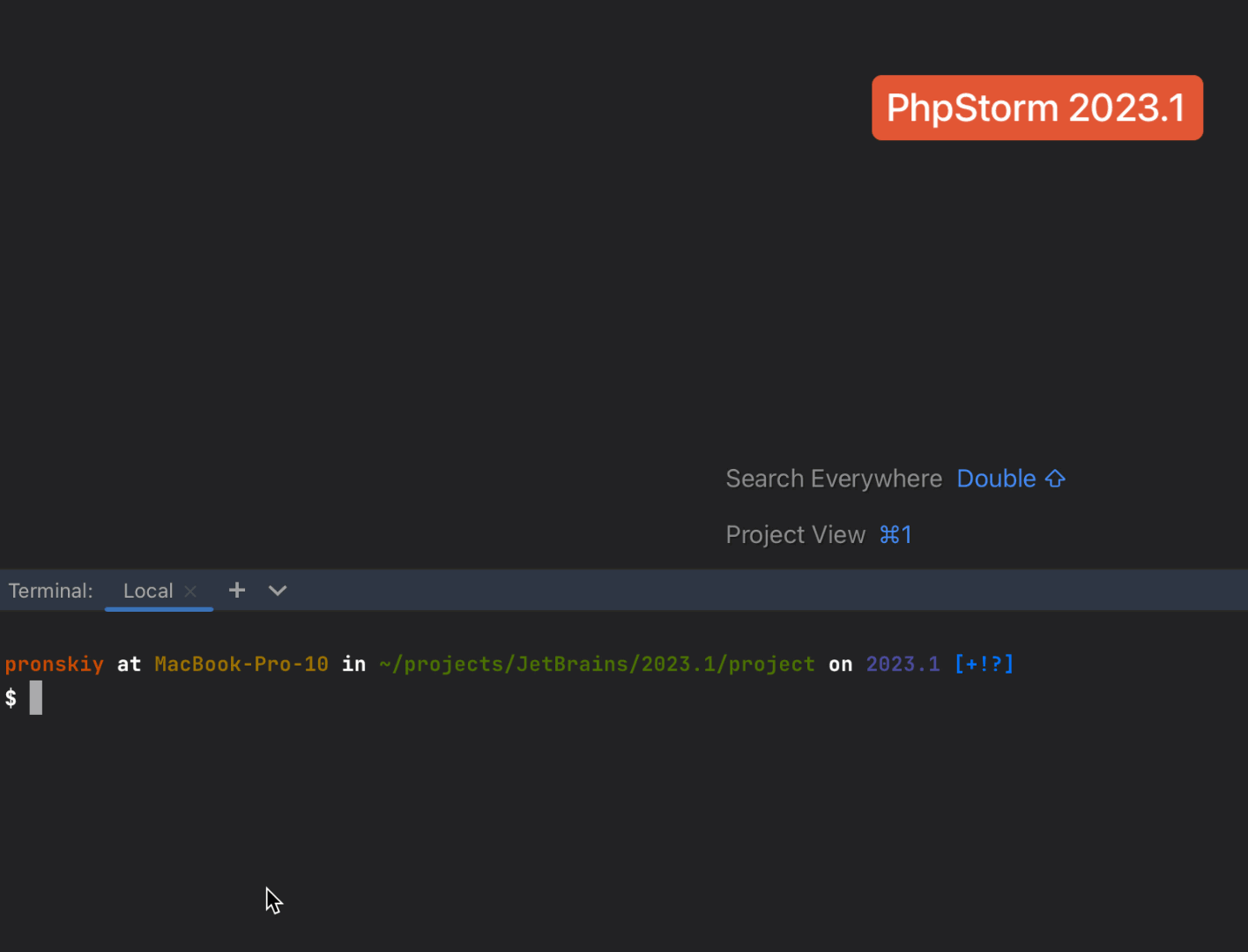Click the terminal prompt cursor block
The image size is (1248, 952).
pos(35,697)
